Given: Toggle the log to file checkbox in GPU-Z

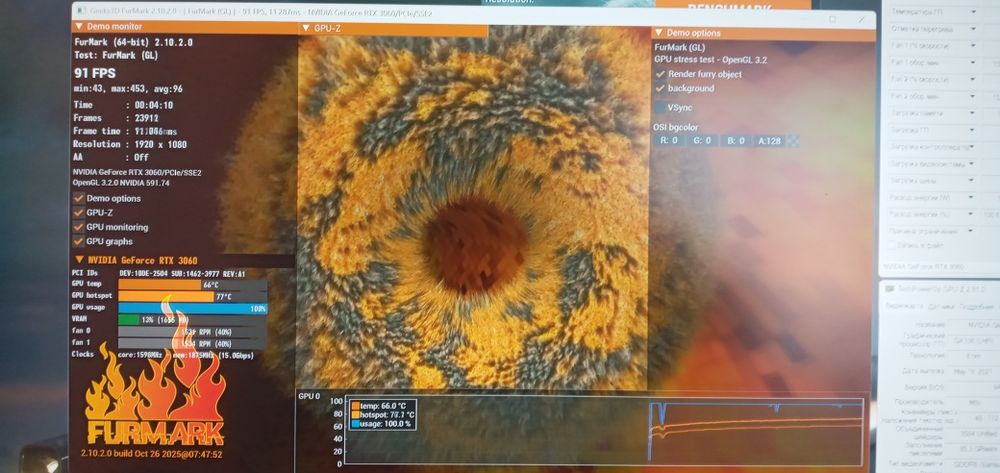Looking at the screenshot, I should click(894, 245).
